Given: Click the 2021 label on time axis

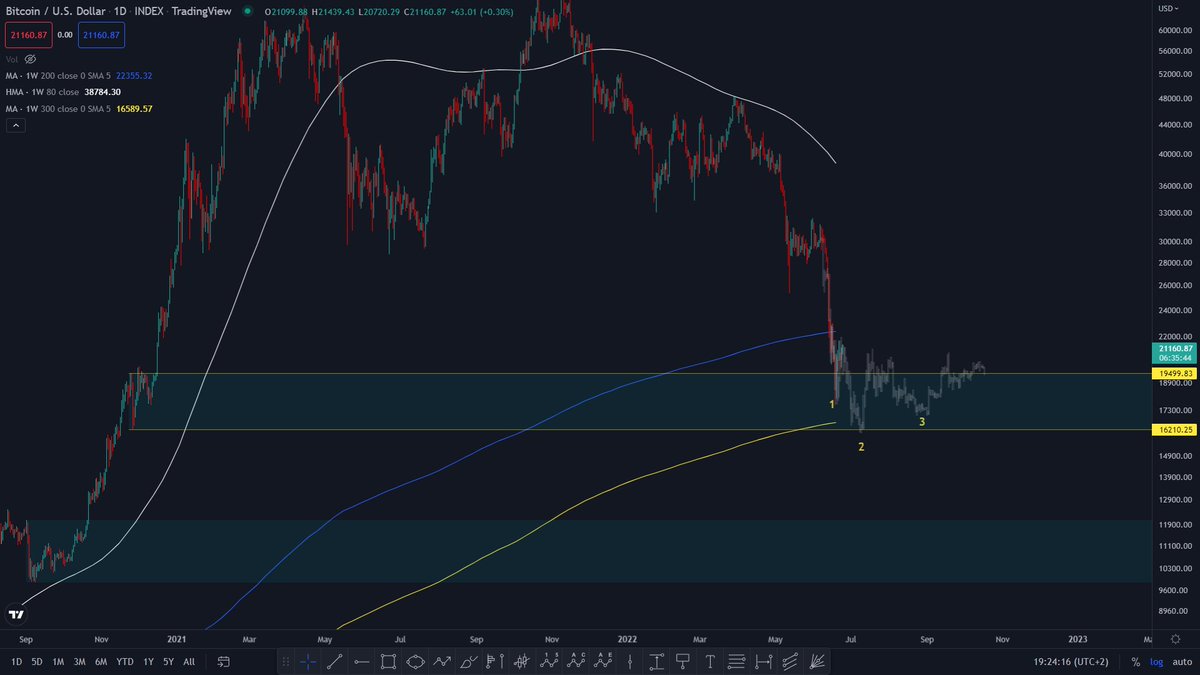Looking at the screenshot, I should point(177,638).
